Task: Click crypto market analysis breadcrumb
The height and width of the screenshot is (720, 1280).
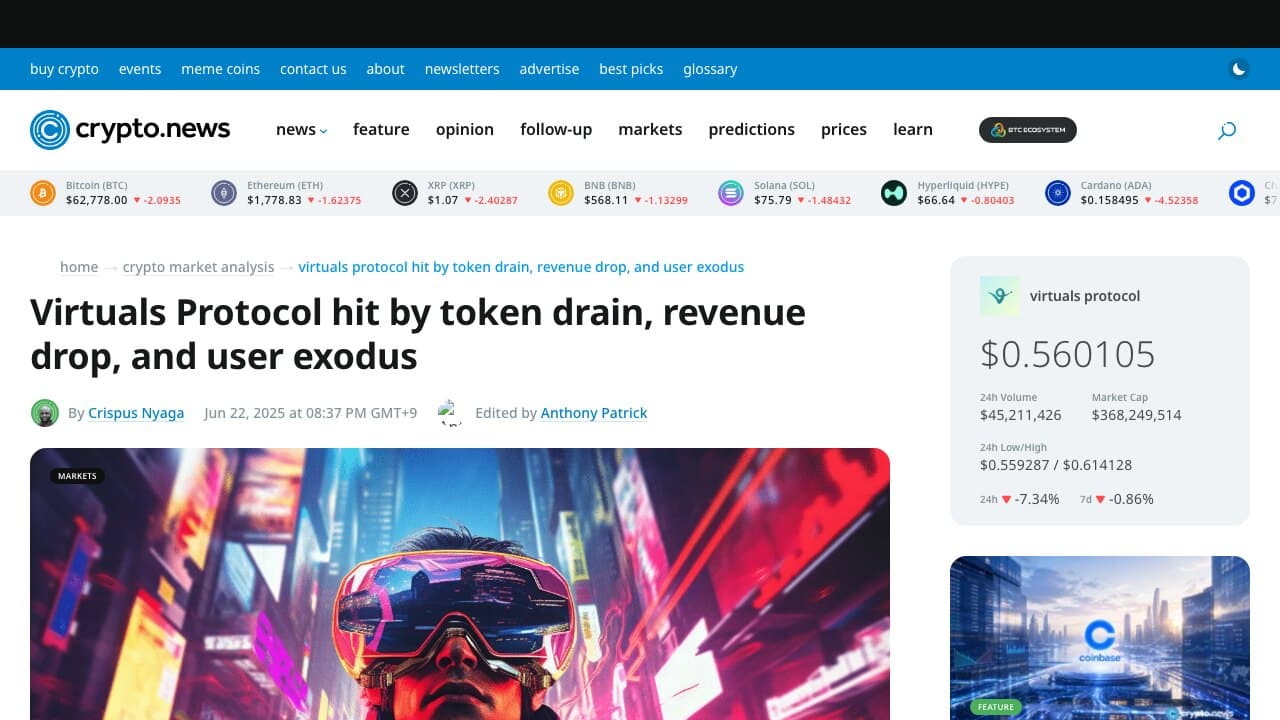Action: (198, 267)
